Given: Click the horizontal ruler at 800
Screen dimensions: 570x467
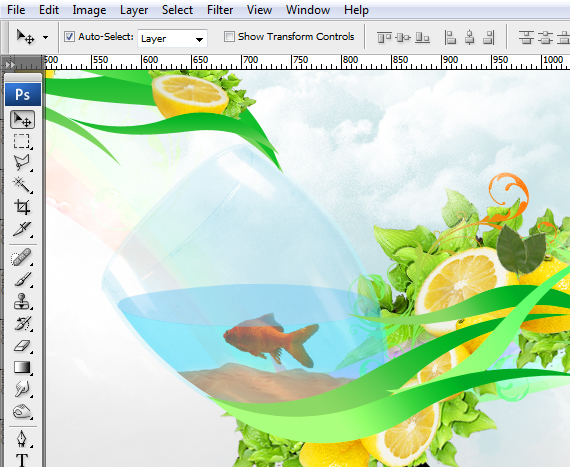Looking at the screenshot, I should [x=342, y=62].
